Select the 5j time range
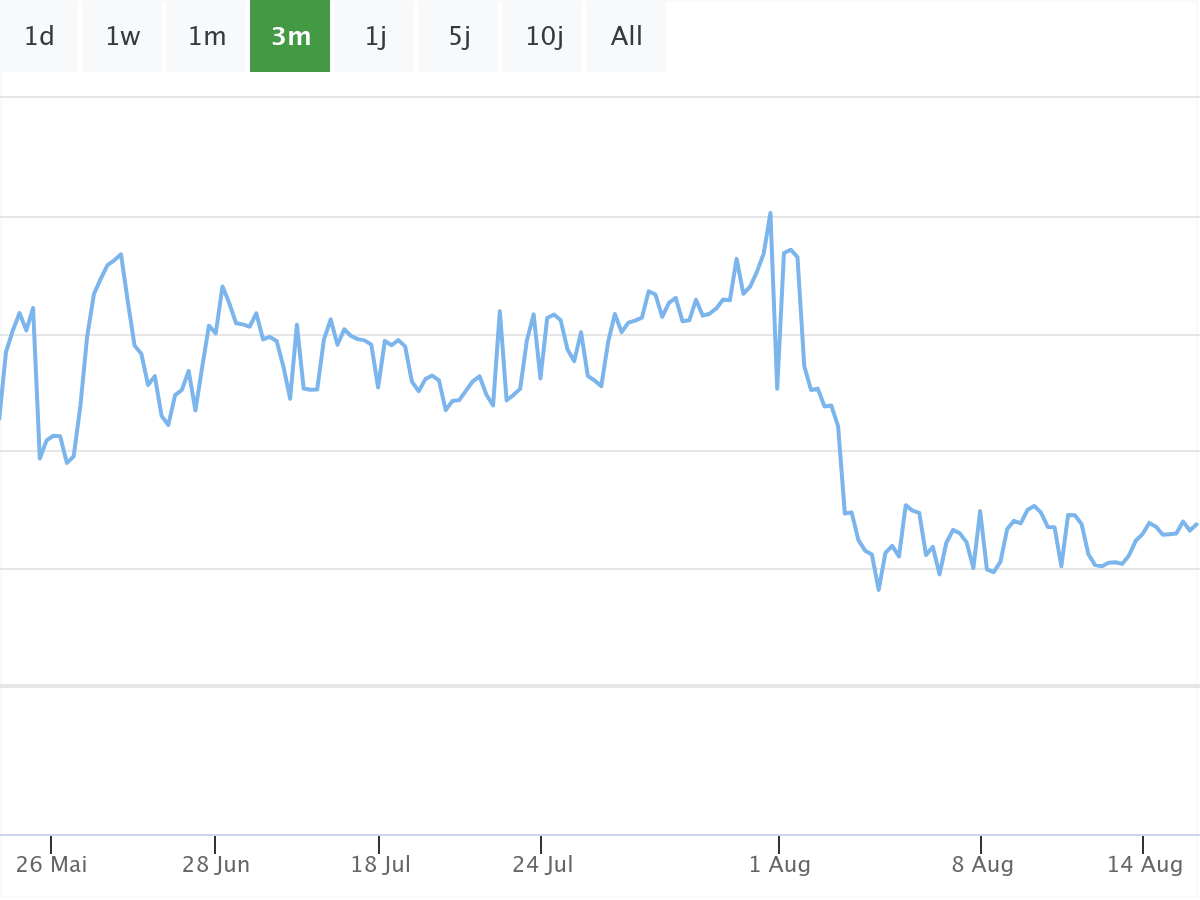This screenshot has height=900, width=1200. (x=459, y=37)
